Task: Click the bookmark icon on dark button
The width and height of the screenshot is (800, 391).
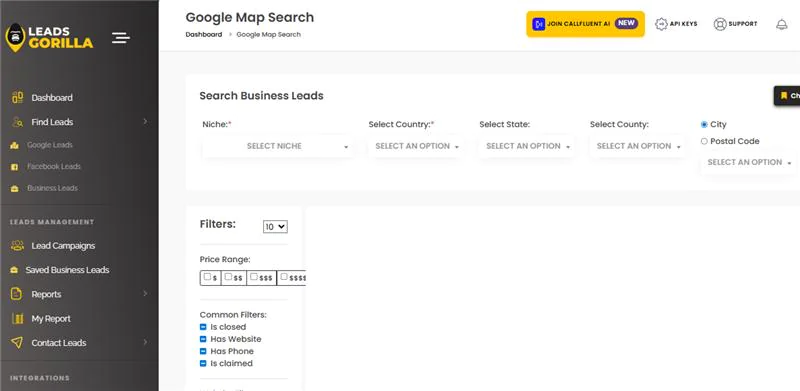Action: click(x=784, y=95)
